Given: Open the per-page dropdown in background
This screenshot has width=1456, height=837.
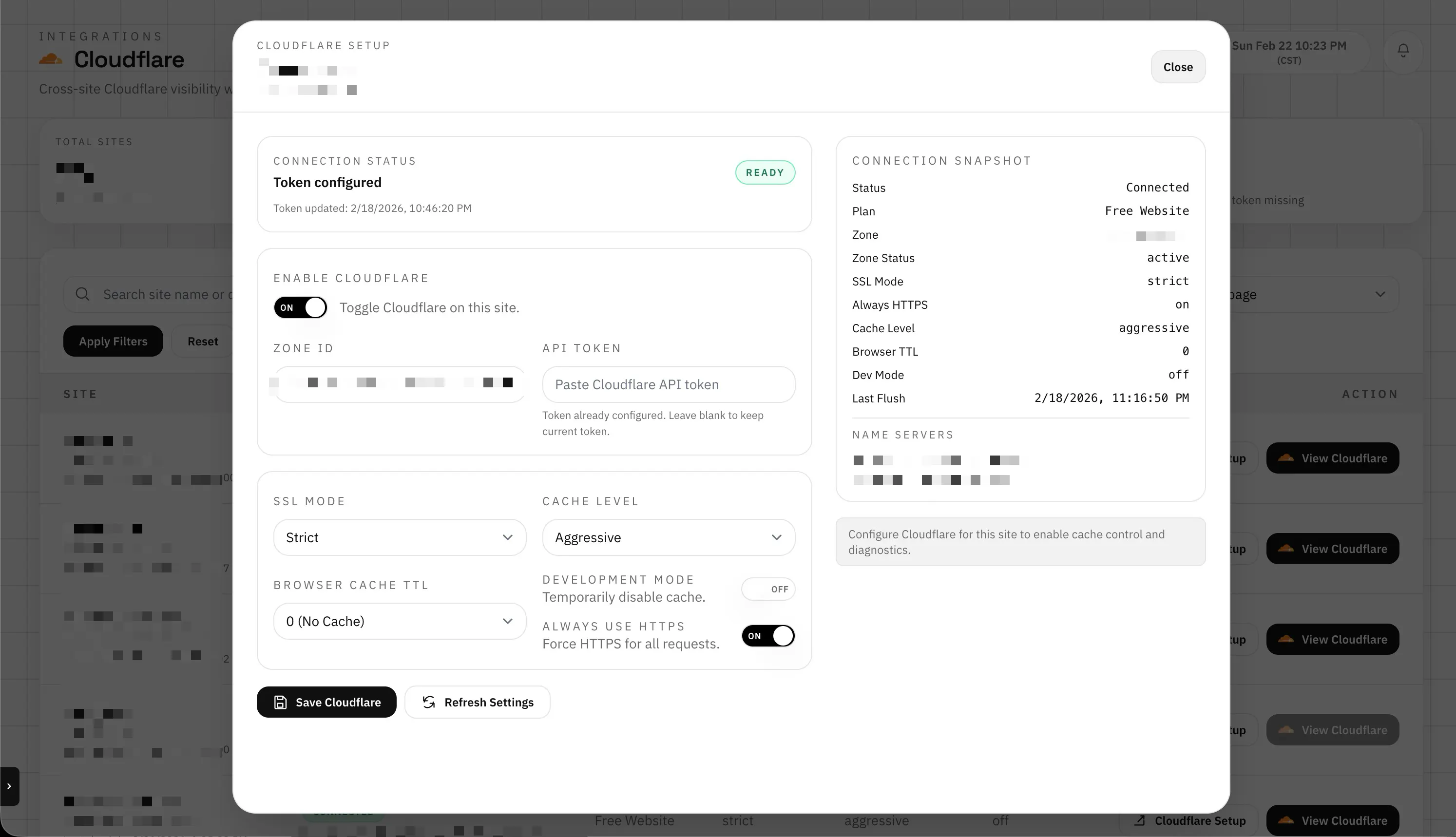Looking at the screenshot, I should point(1313,294).
